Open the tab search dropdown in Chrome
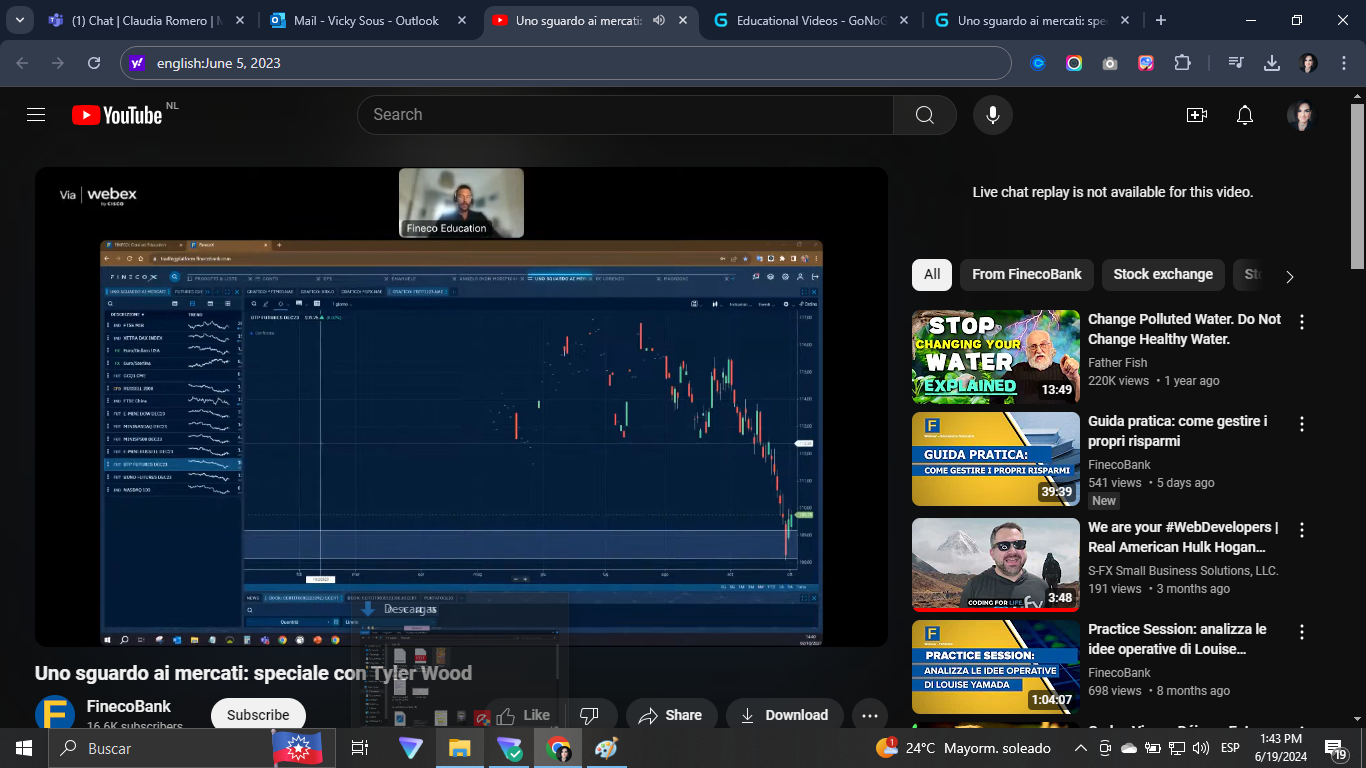1366x768 pixels. (20, 20)
